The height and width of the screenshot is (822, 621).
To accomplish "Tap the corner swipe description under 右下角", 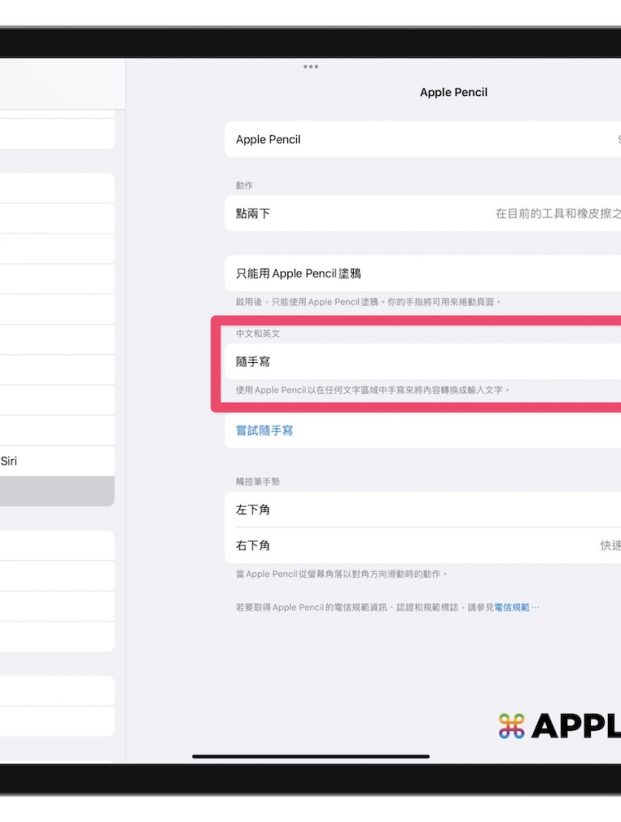I will pyautogui.click(x=341, y=575).
